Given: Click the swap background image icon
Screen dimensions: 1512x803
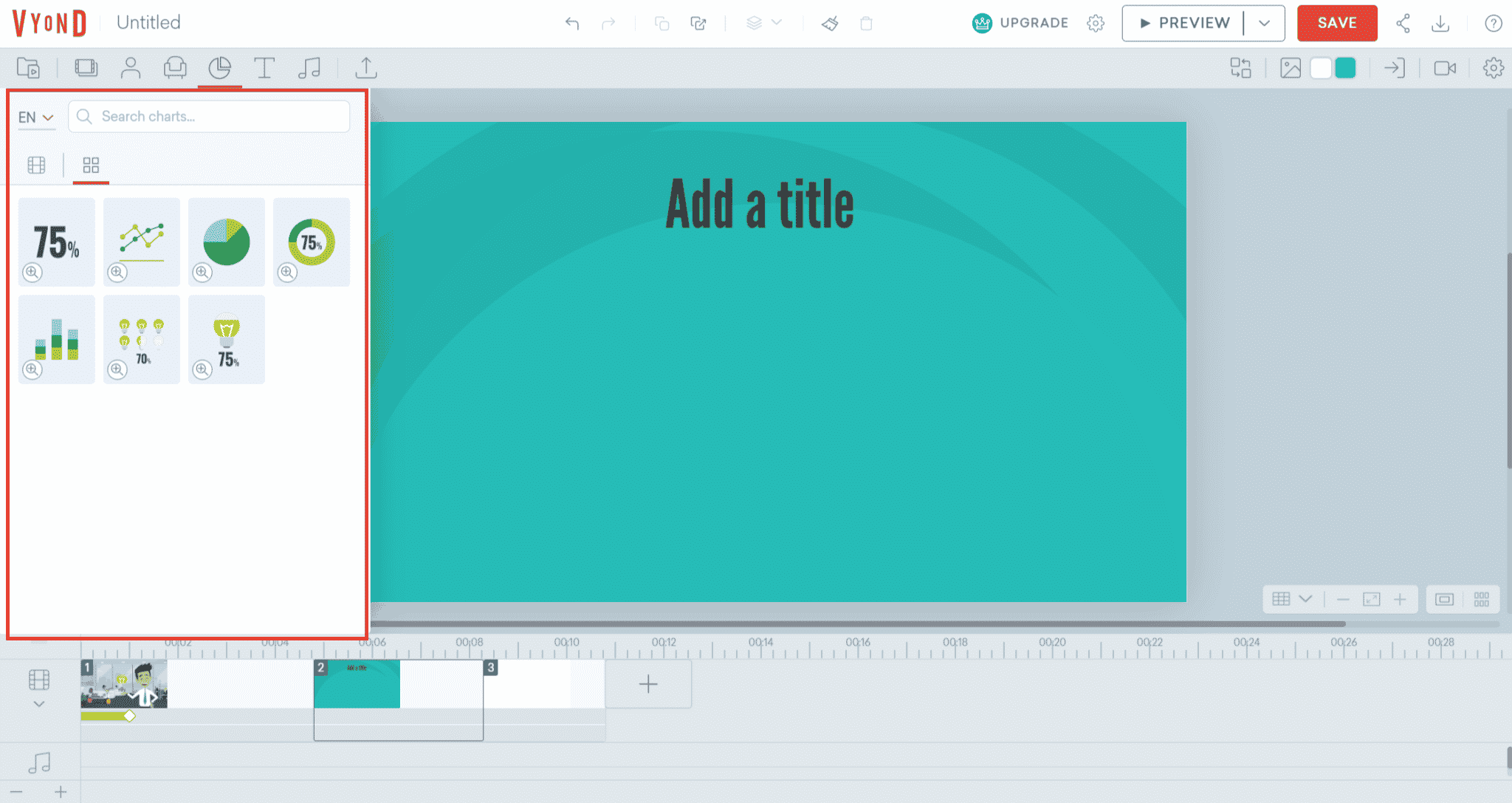Looking at the screenshot, I should pos(1289,68).
